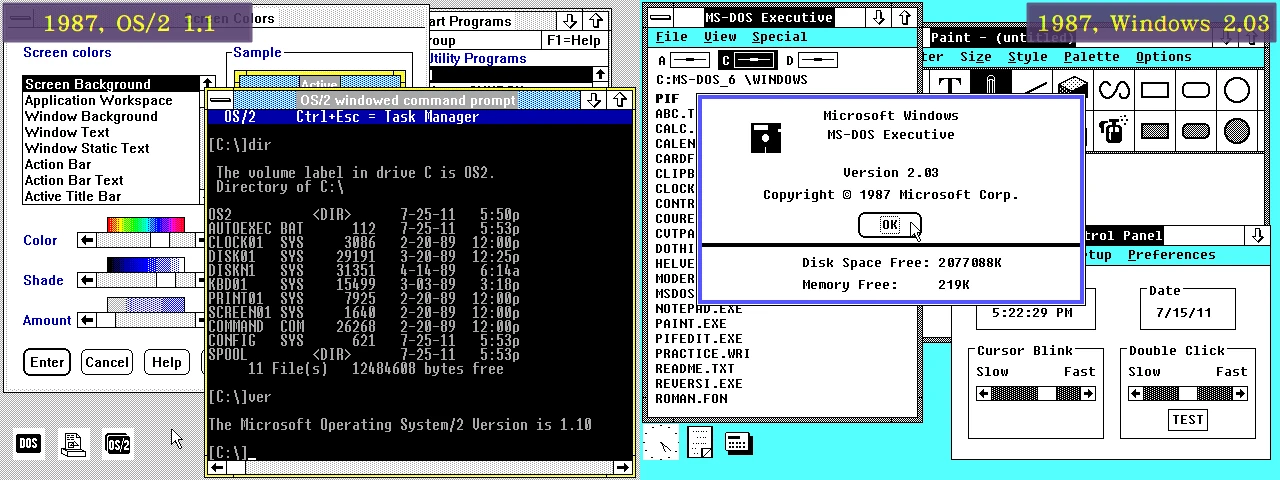
Task: Click the OS/2 session icon on desktop
Action: click(x=118, y=443)
